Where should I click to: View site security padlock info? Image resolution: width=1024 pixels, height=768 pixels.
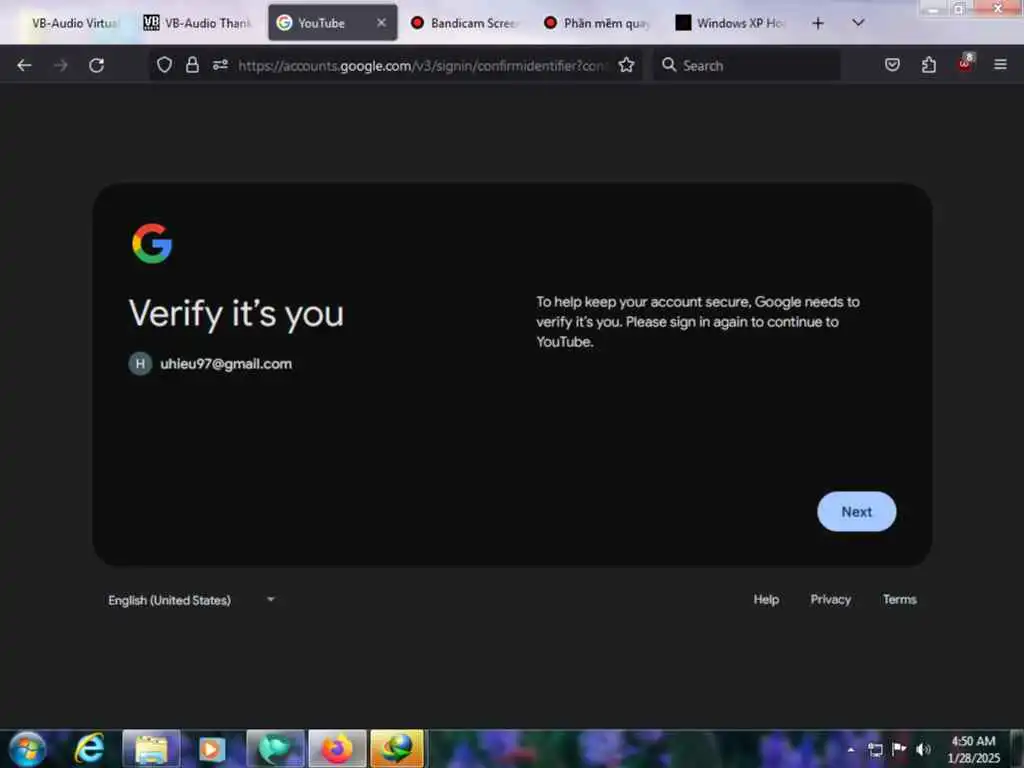[192, 65]
